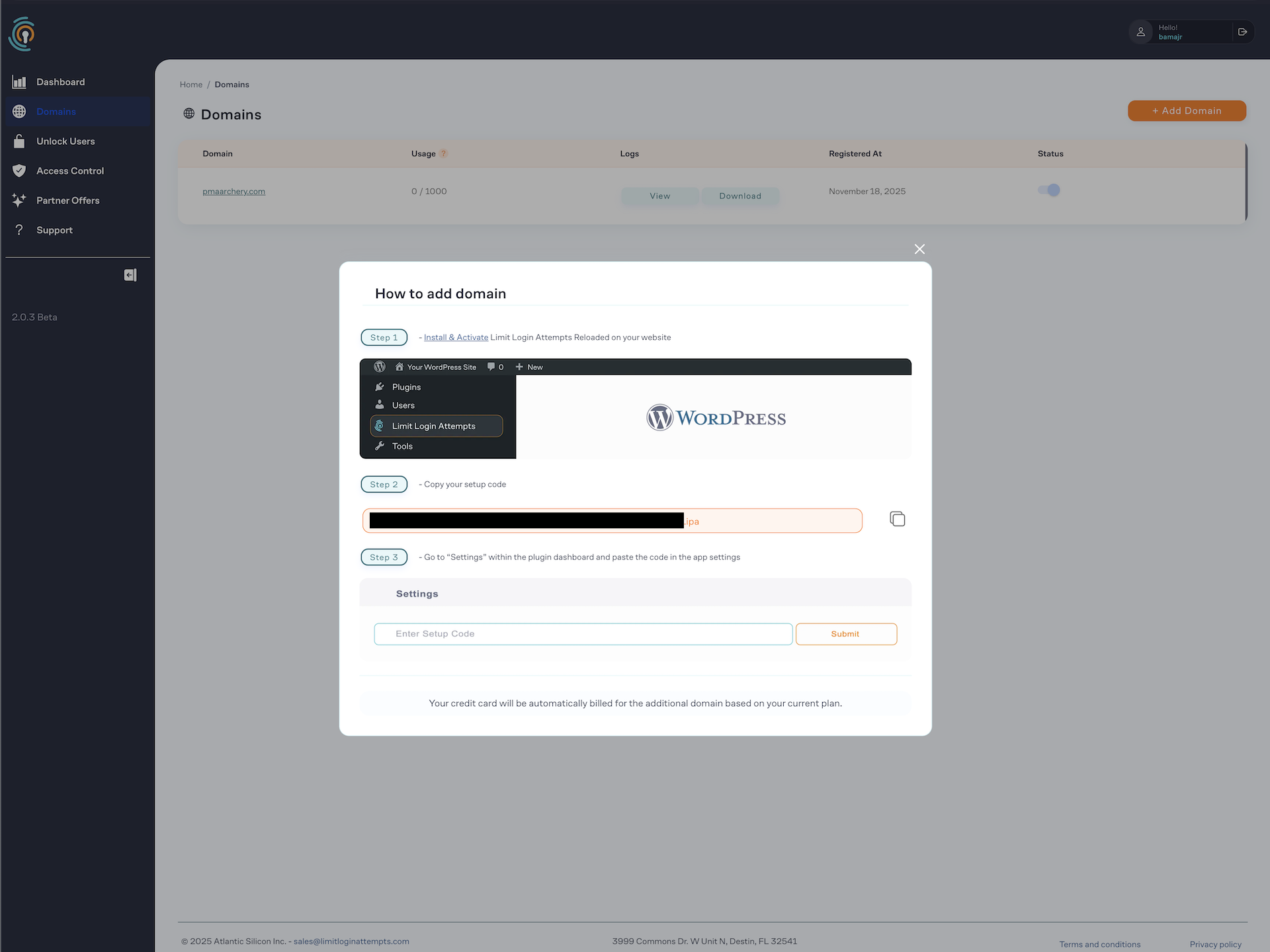Image resolution: width=1270 pixels, height=952 pixels.
Task: Open the pmaarchery.com domain link
Action: click(x=233, y=192)
